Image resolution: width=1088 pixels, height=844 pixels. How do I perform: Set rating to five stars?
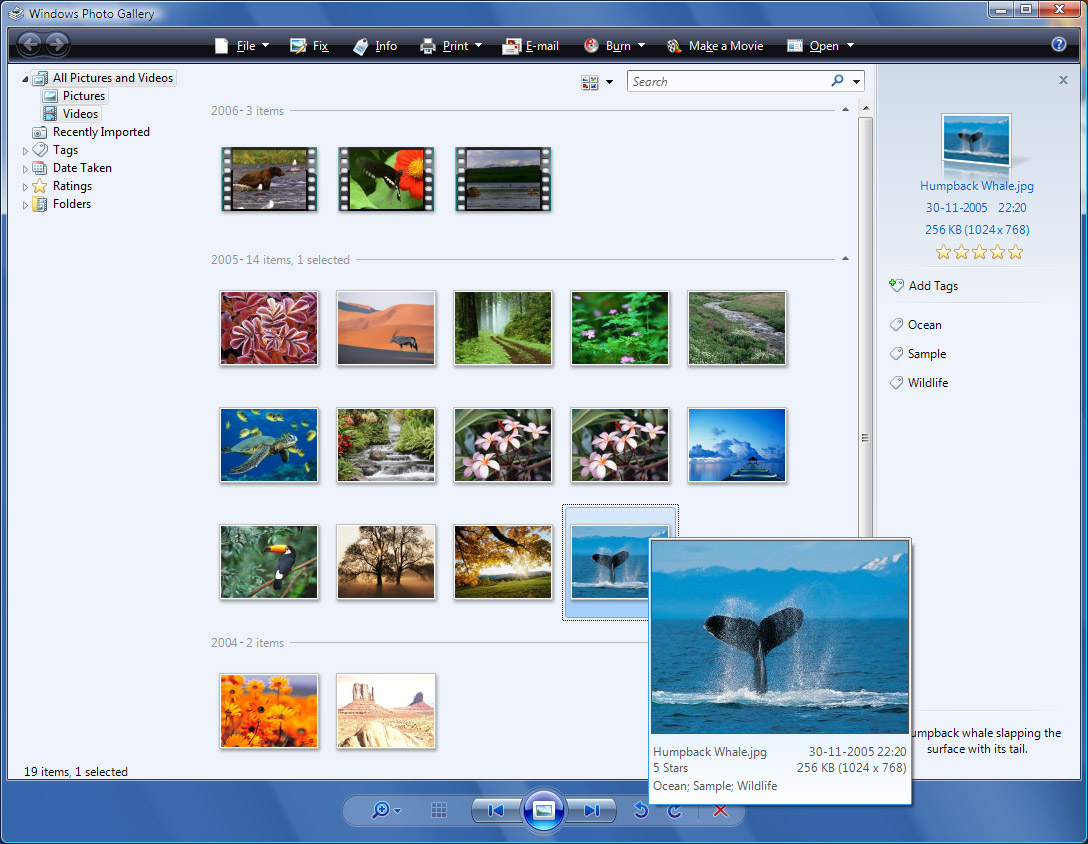[x=1016, y=252]
